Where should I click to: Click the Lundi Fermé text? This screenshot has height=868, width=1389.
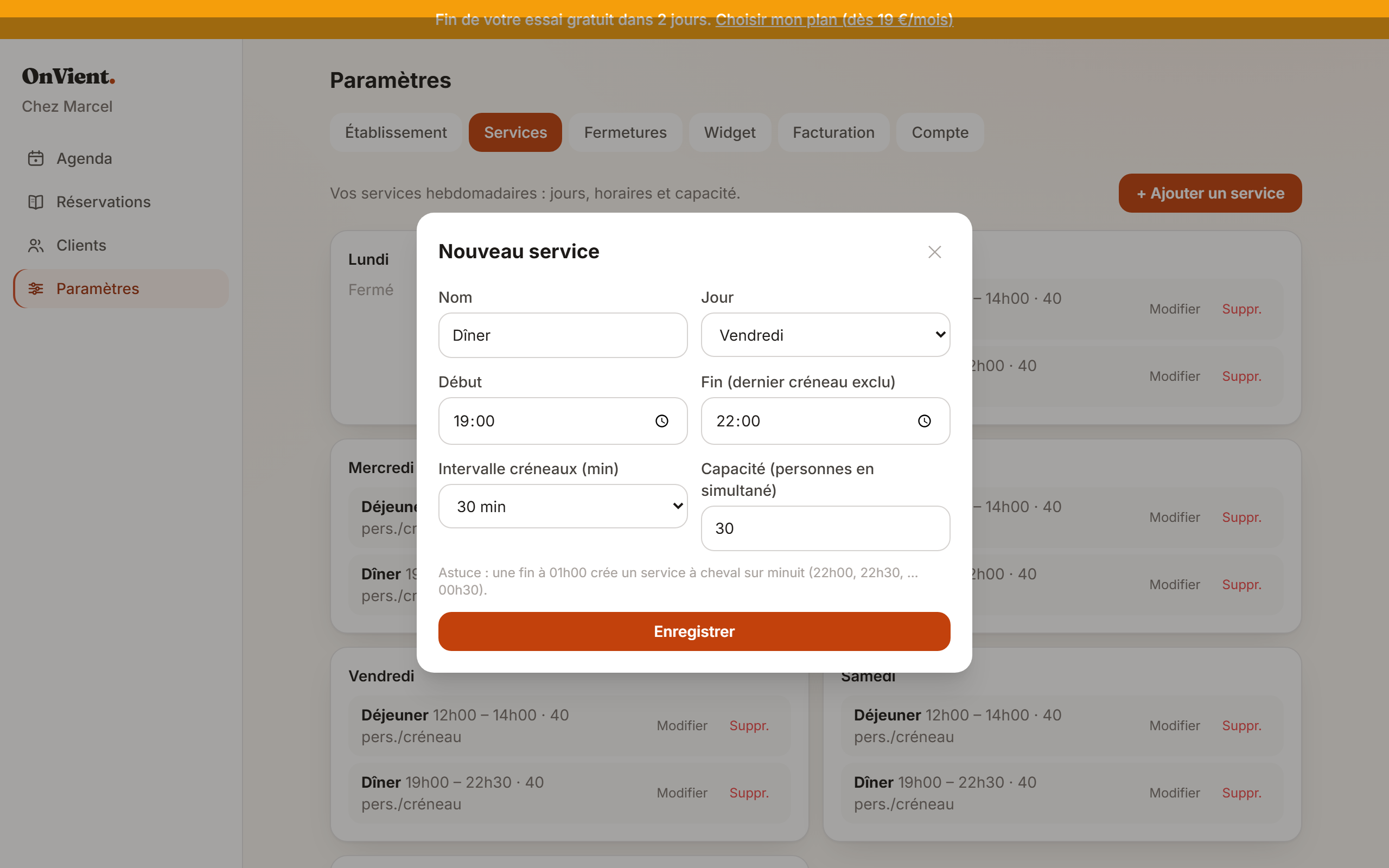click(x=371, y=290)
